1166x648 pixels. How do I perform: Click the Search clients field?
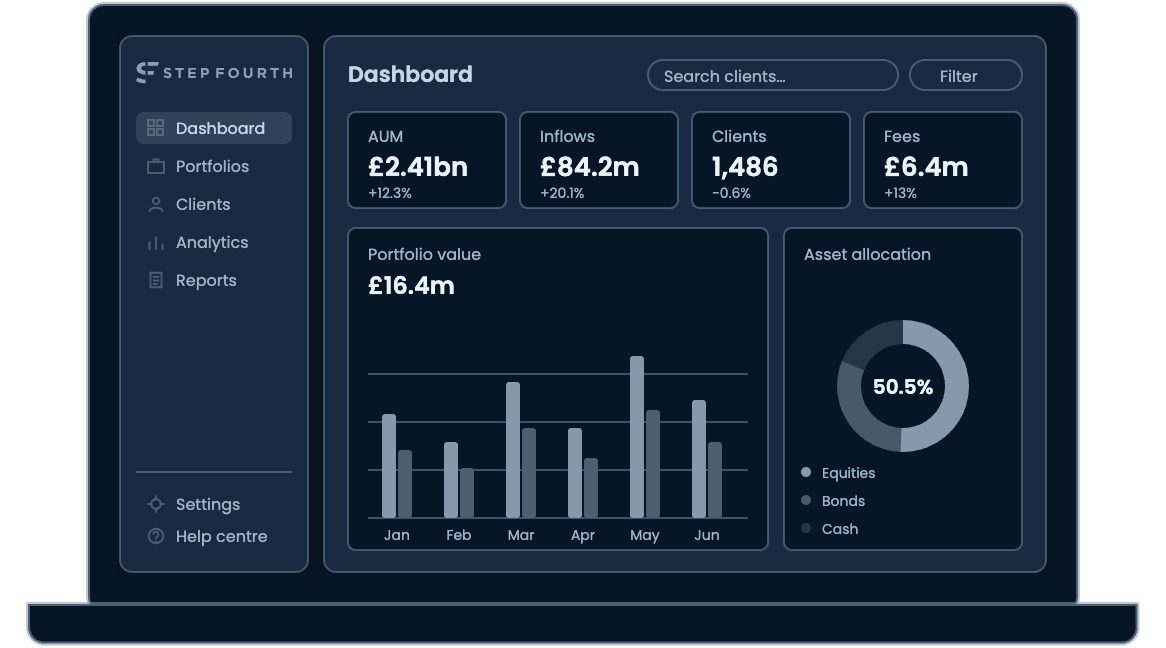[773, 76]
